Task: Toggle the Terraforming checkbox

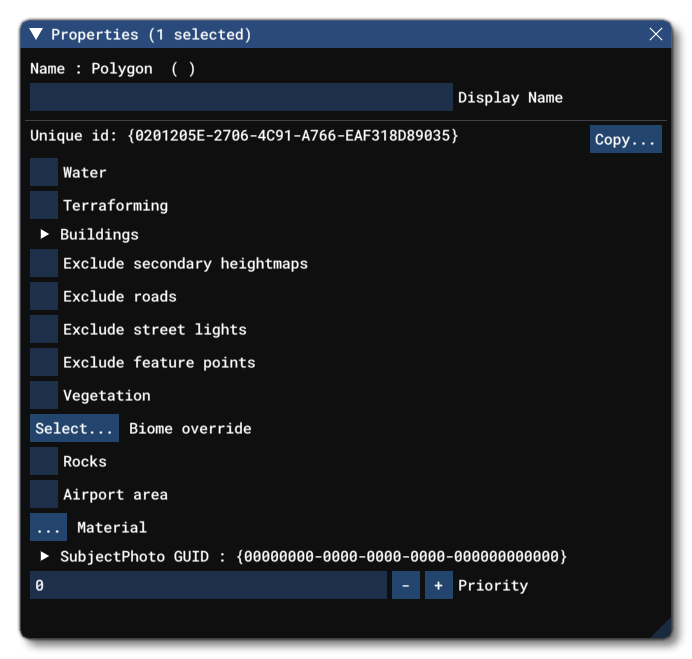Action: pos(44,205)
